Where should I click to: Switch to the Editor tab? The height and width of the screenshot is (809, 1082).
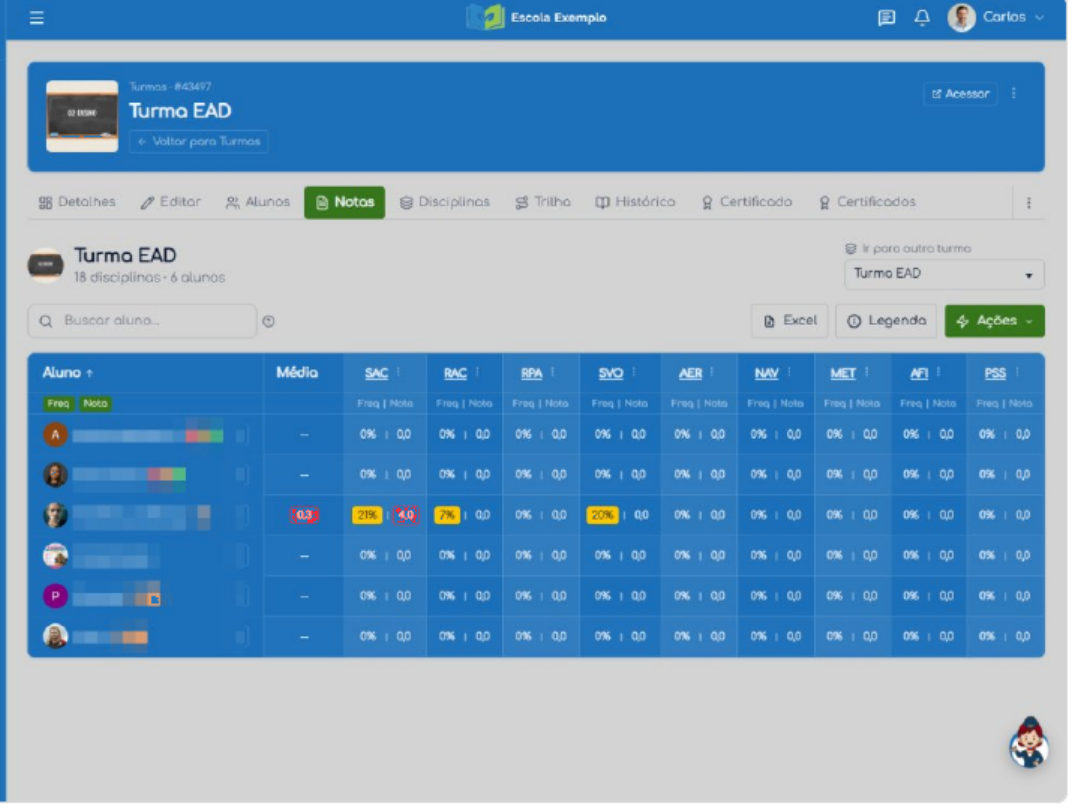click(170, 202)
